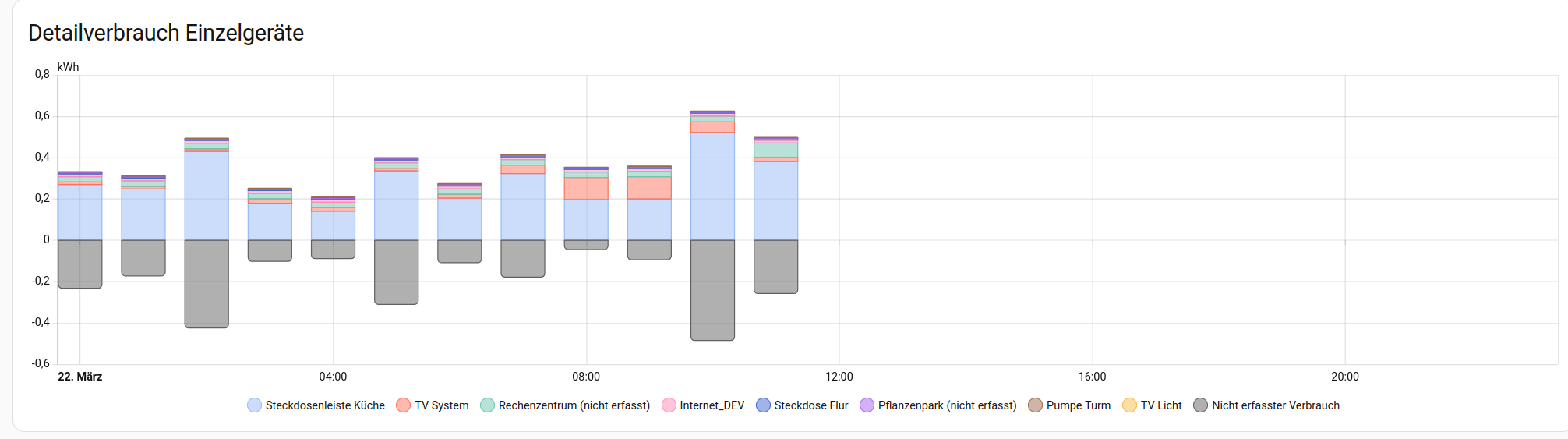This screenshot has width=1568, height=439.
Task: Click the chart title Detailverbrauch Einzelgeräte
Action: (x=166, y=33)
